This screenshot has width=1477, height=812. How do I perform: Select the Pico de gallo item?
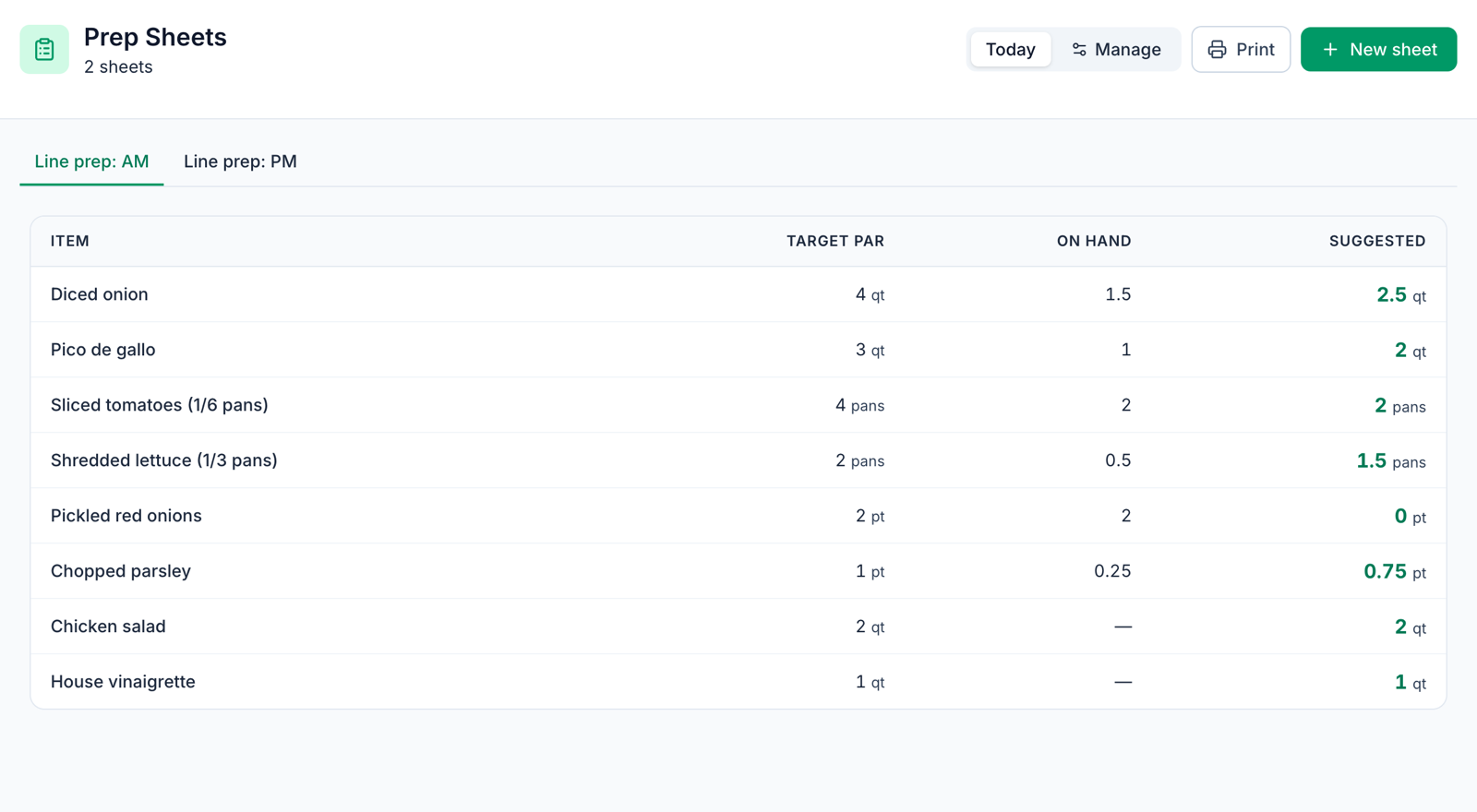coord(103,350)
